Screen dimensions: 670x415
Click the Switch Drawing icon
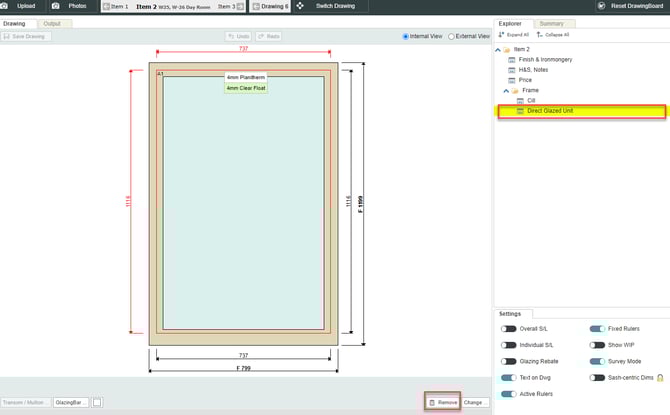pyautogui.click(x=300, y=6)
